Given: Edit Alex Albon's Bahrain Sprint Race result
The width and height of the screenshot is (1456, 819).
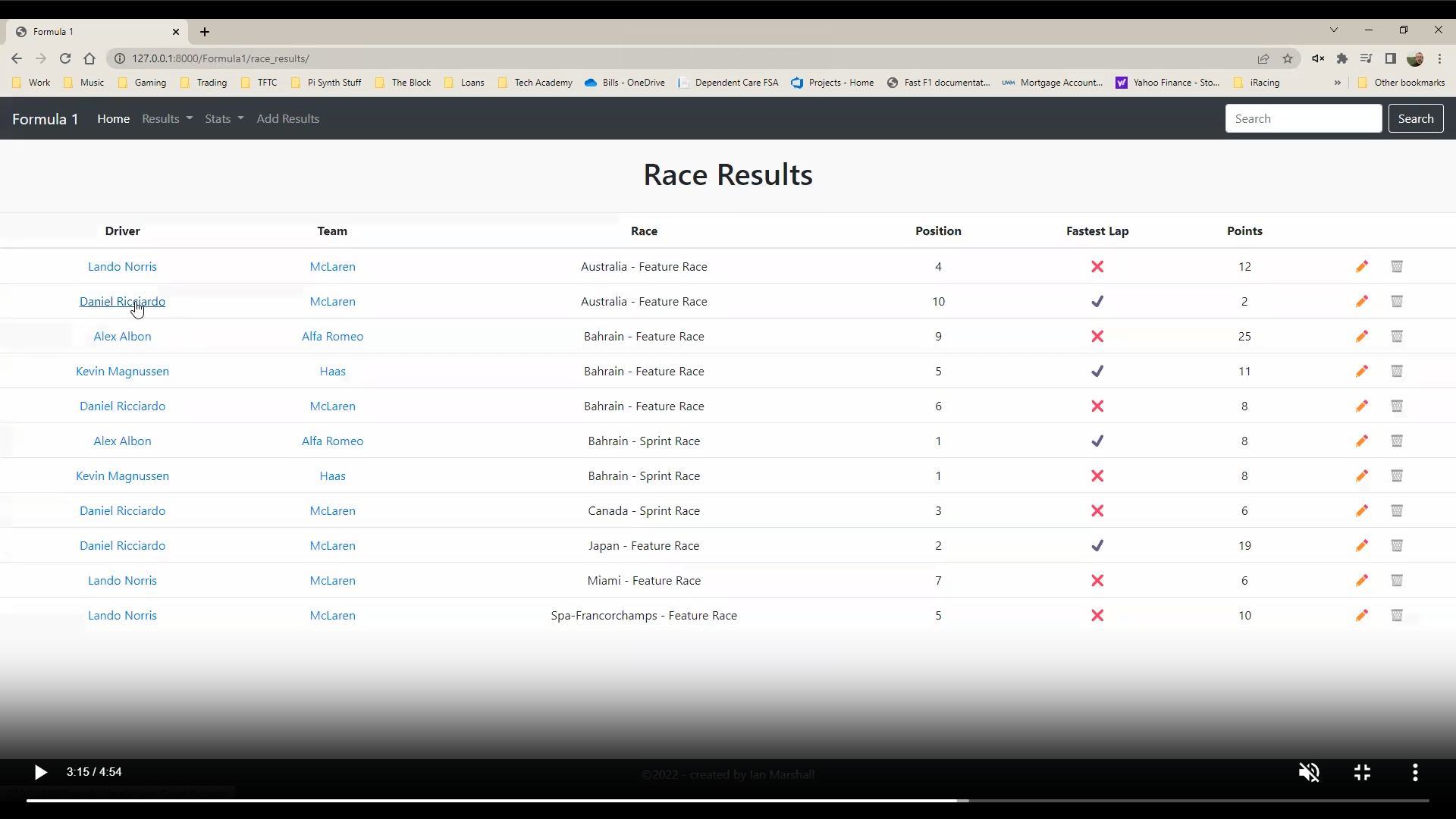Looking at the screenshot, I should [1362, 441].
